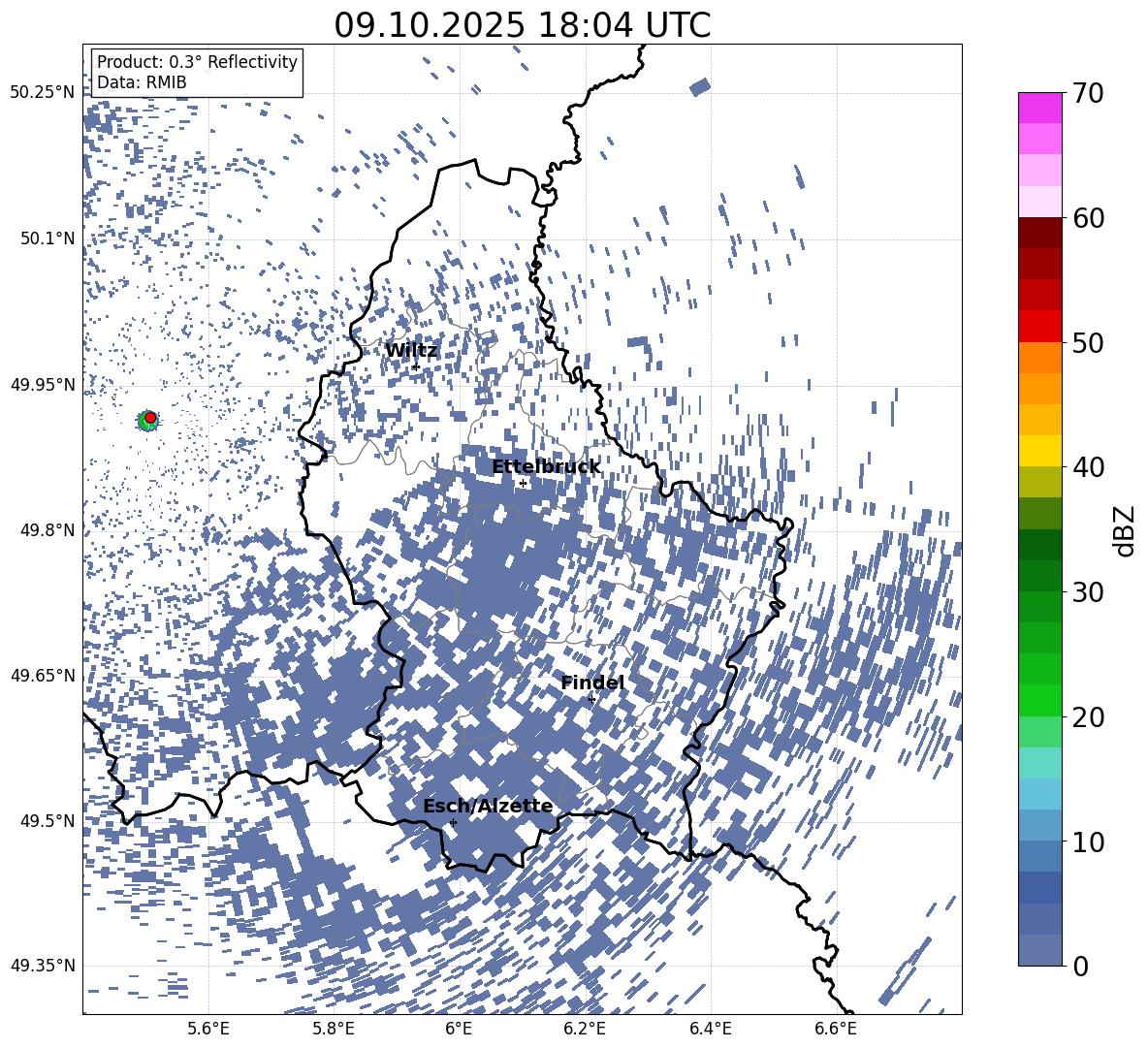Image resolution: width=1148 pixels, height=1048 pixels.
Task: Click the Product: 0.3° Reflectivity text
Action: (x=197, y=62)
